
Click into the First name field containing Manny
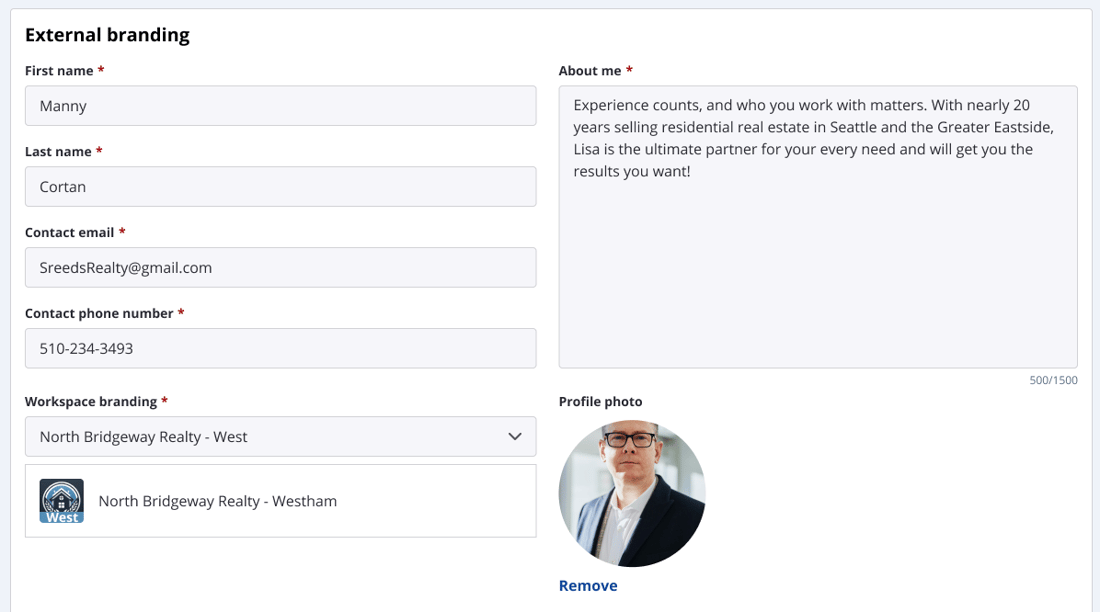tap(280, 106)
